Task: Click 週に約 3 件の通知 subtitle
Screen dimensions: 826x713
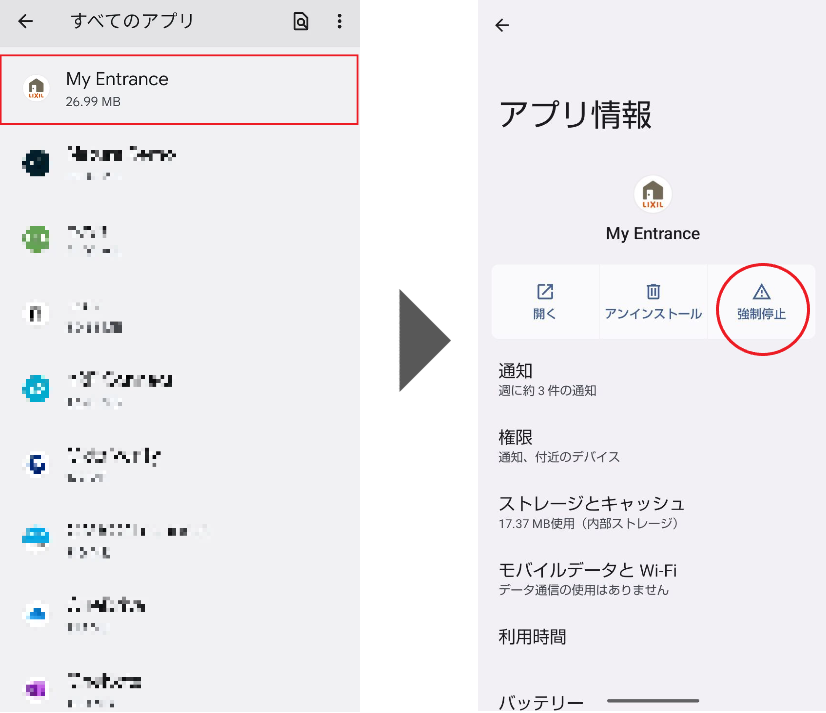Action: (547, 390)
